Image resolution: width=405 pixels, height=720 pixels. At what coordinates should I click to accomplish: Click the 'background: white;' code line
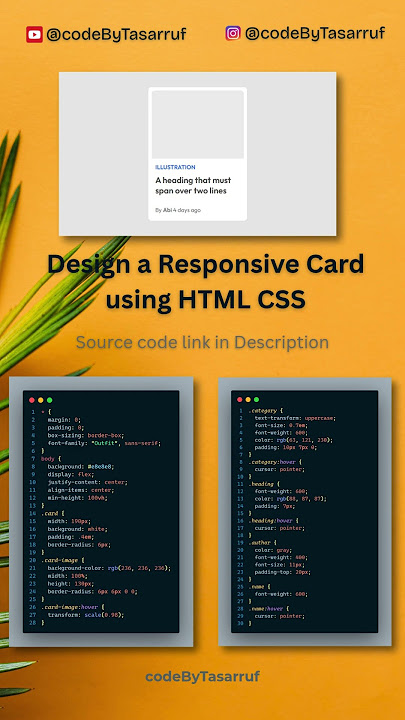click(x=76, y=529)
